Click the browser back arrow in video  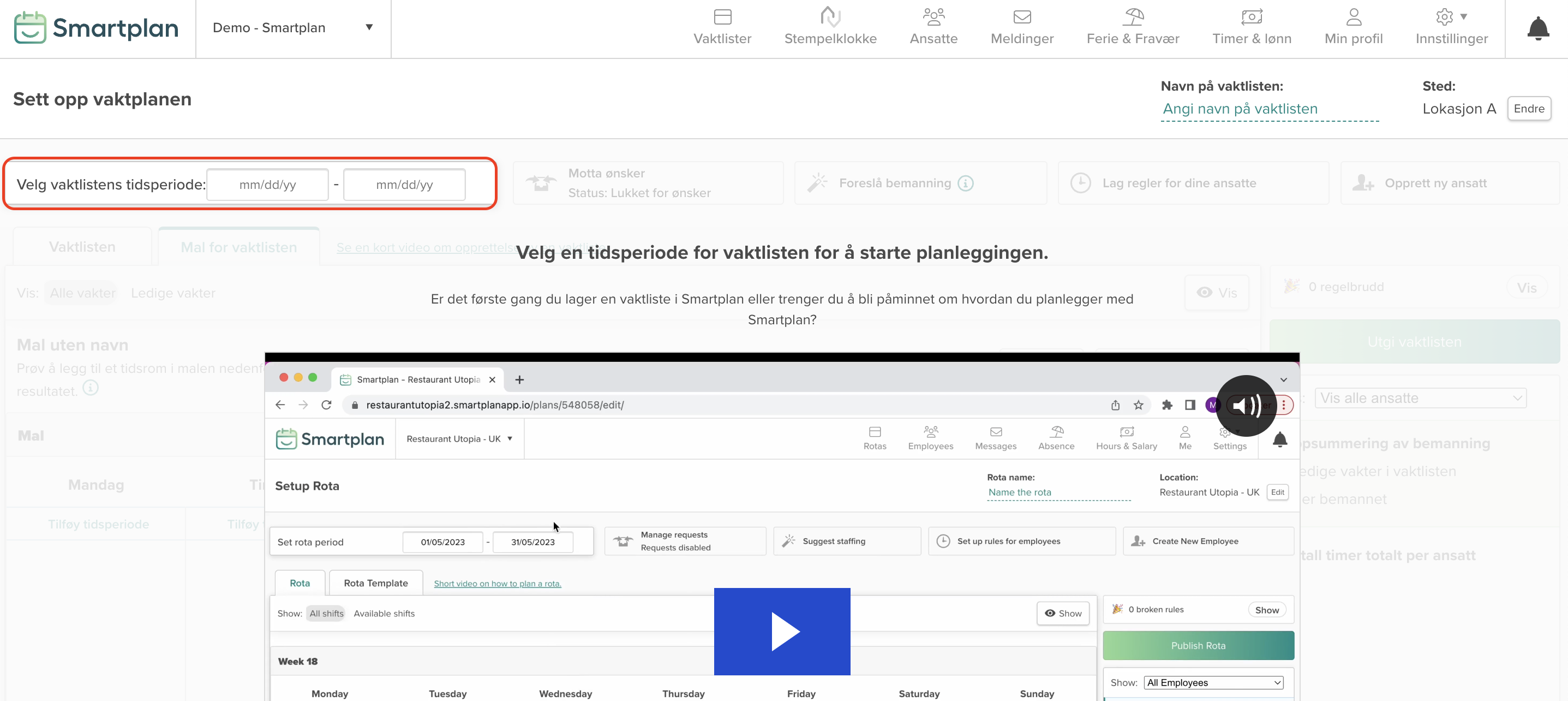(280, 405)
